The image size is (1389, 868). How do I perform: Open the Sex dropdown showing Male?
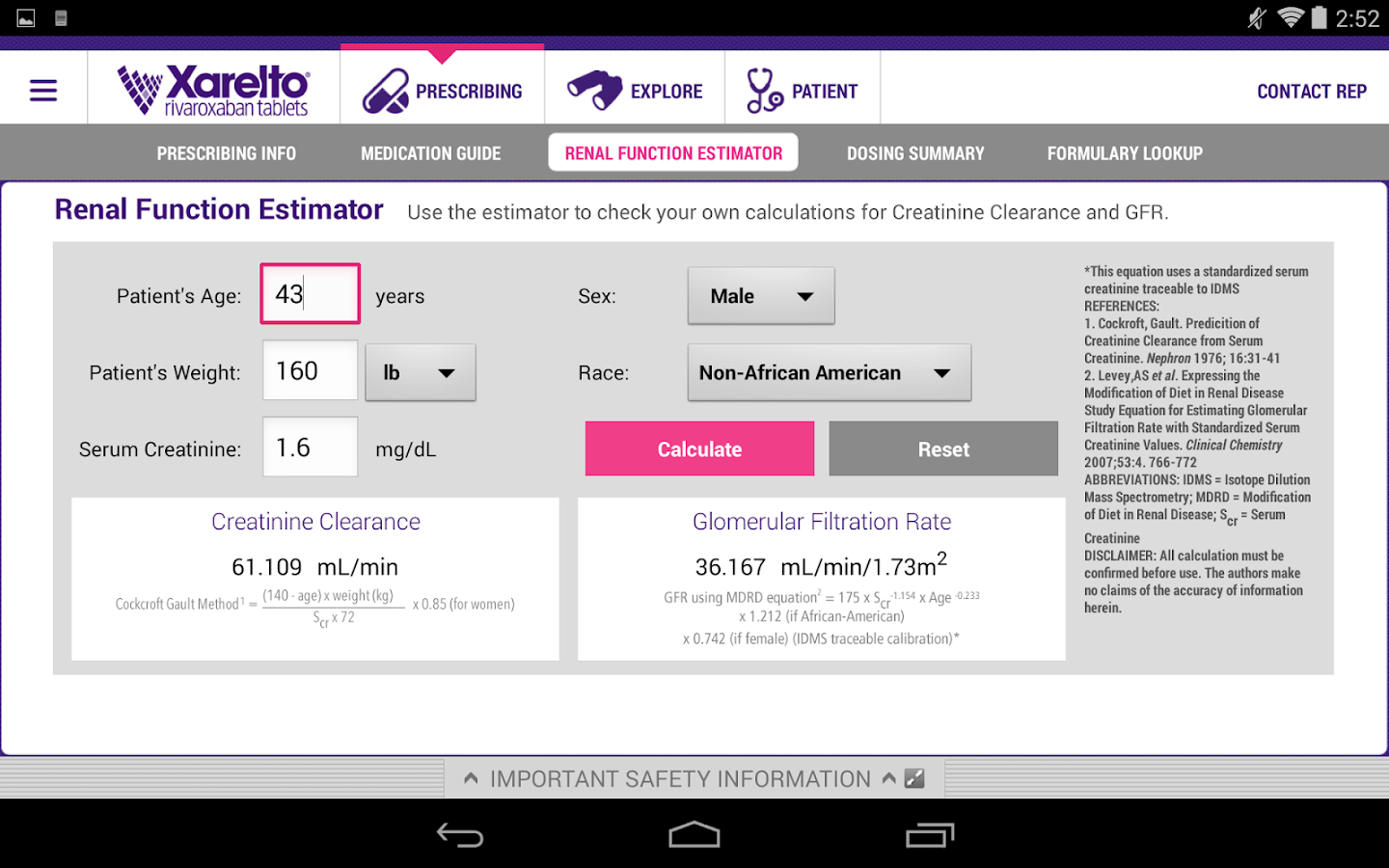tap(761, 296)
